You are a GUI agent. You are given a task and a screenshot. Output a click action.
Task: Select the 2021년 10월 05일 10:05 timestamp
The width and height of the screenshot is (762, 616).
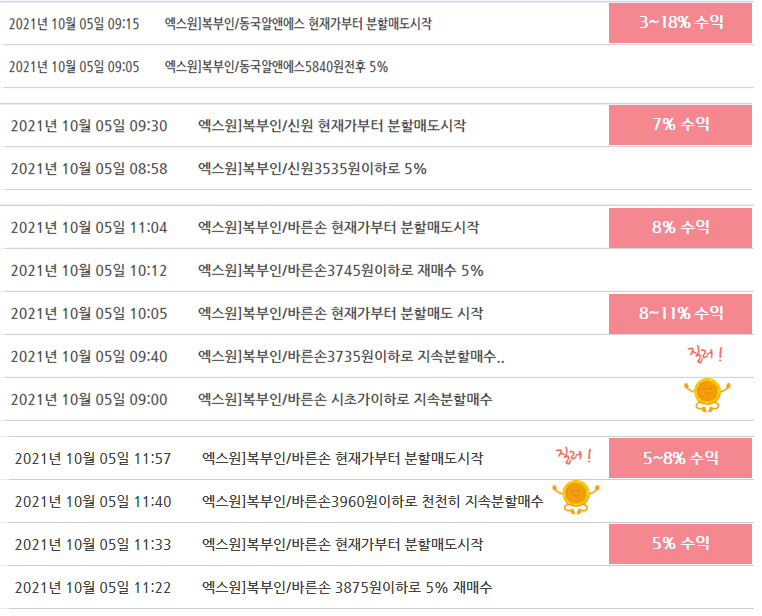(89, 314)
